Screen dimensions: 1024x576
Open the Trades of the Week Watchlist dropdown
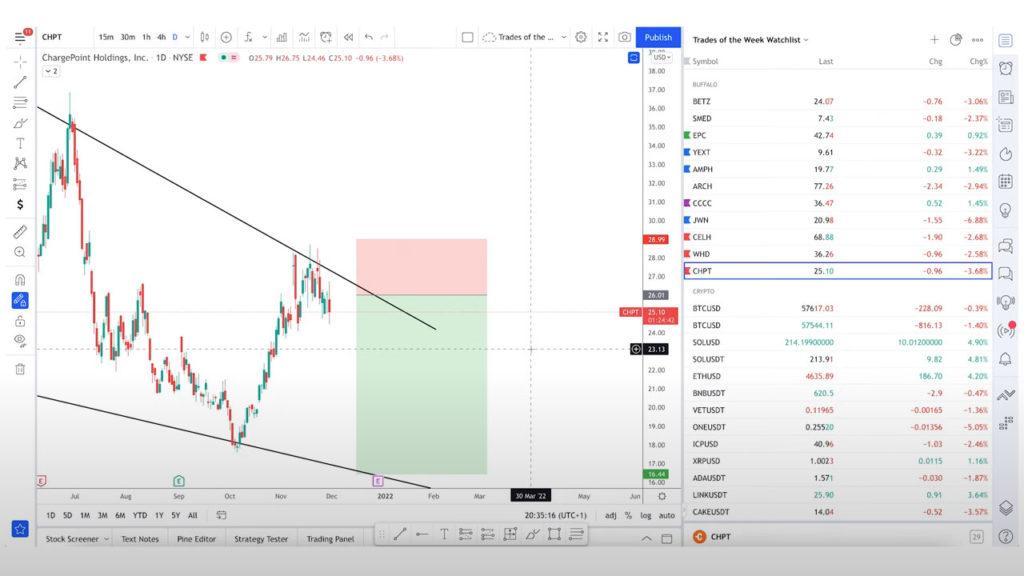(750, 40)
